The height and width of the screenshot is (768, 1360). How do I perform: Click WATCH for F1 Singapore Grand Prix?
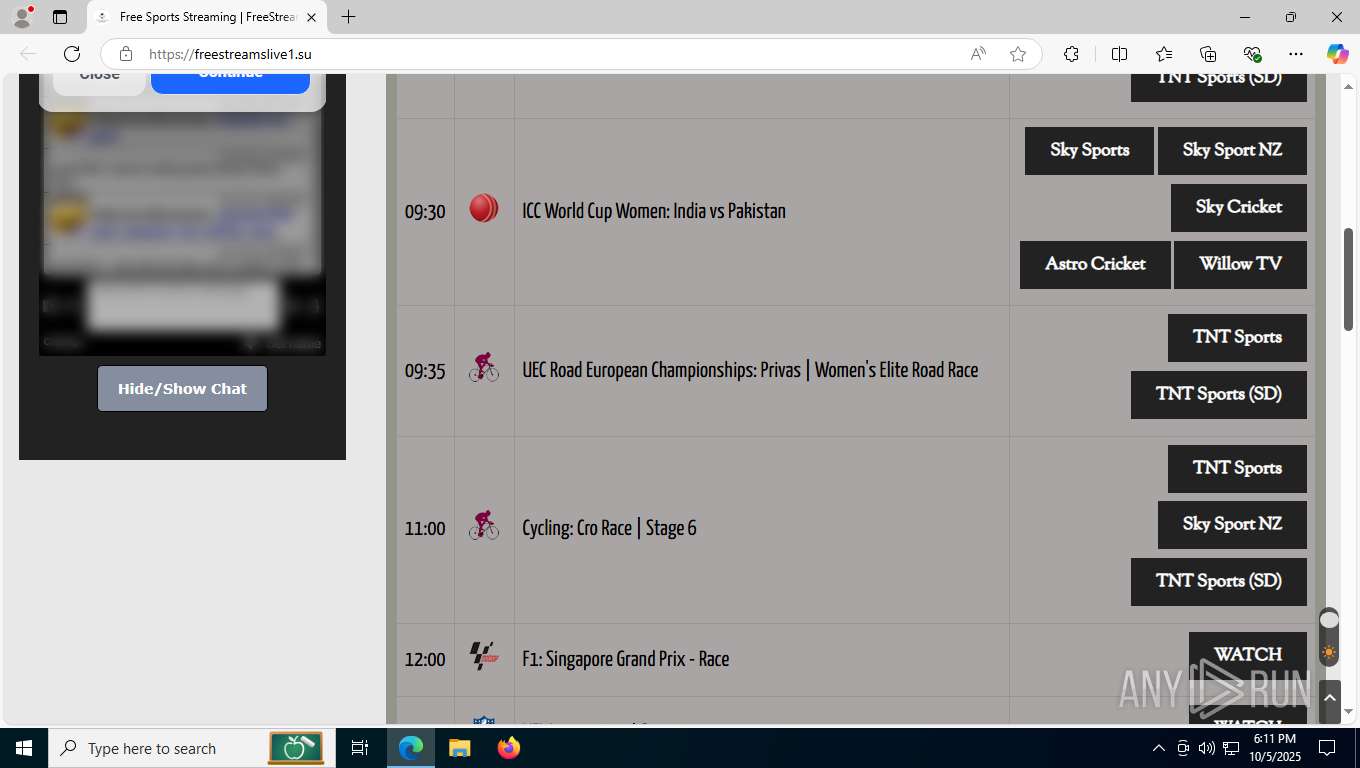point(1248,655)
